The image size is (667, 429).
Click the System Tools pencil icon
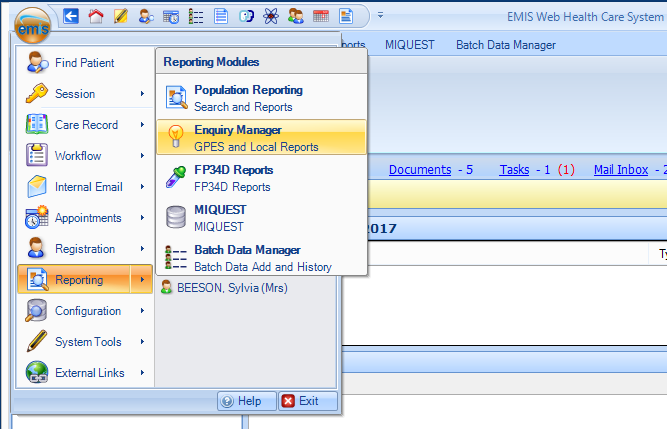coord(37,341)
